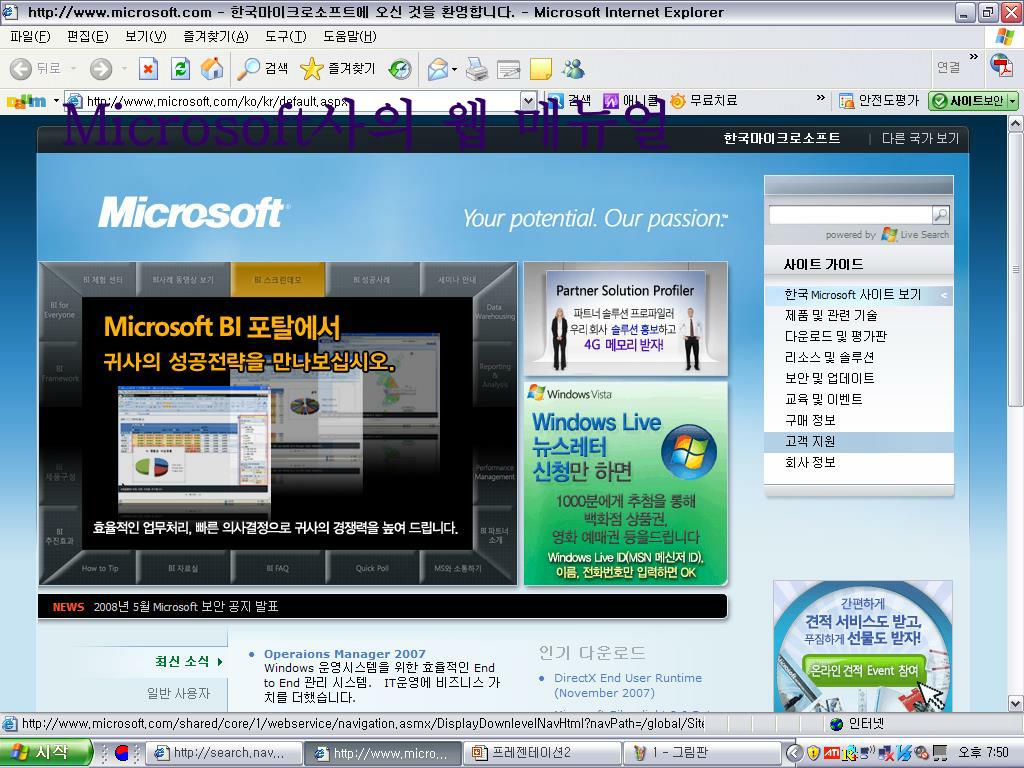Open the Operaions Manager 2007 link
The height and width of the screenshot is (768, 1024).
(345, 654)
